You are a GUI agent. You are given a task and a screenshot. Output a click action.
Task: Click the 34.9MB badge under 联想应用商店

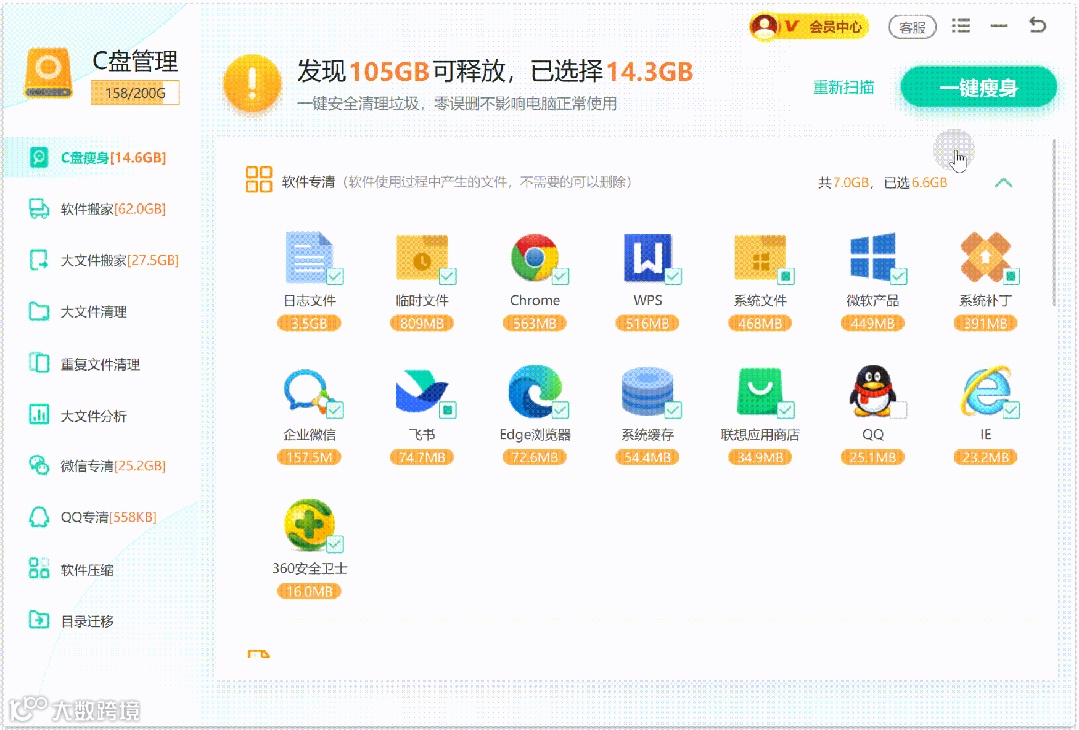760,458
